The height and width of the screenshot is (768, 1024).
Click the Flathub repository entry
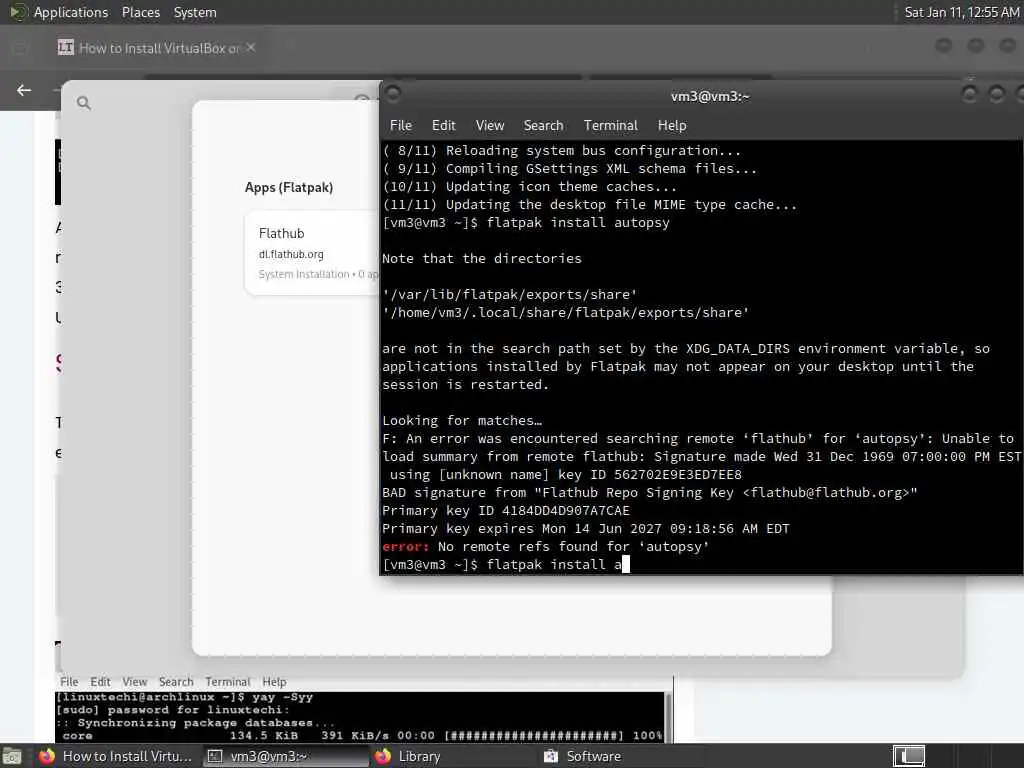312,253
